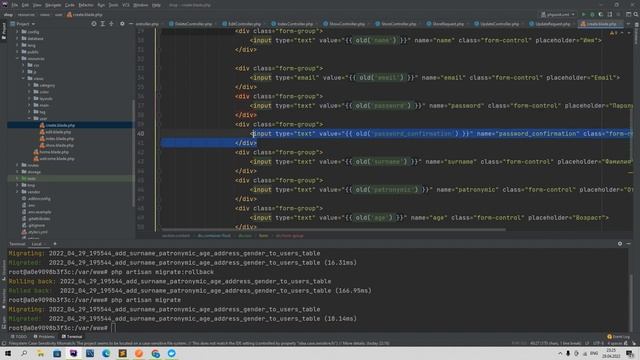Open Sublime Text icon in taskbar
The width and height of the screenshot is (640, 360).
coord(122,353)
